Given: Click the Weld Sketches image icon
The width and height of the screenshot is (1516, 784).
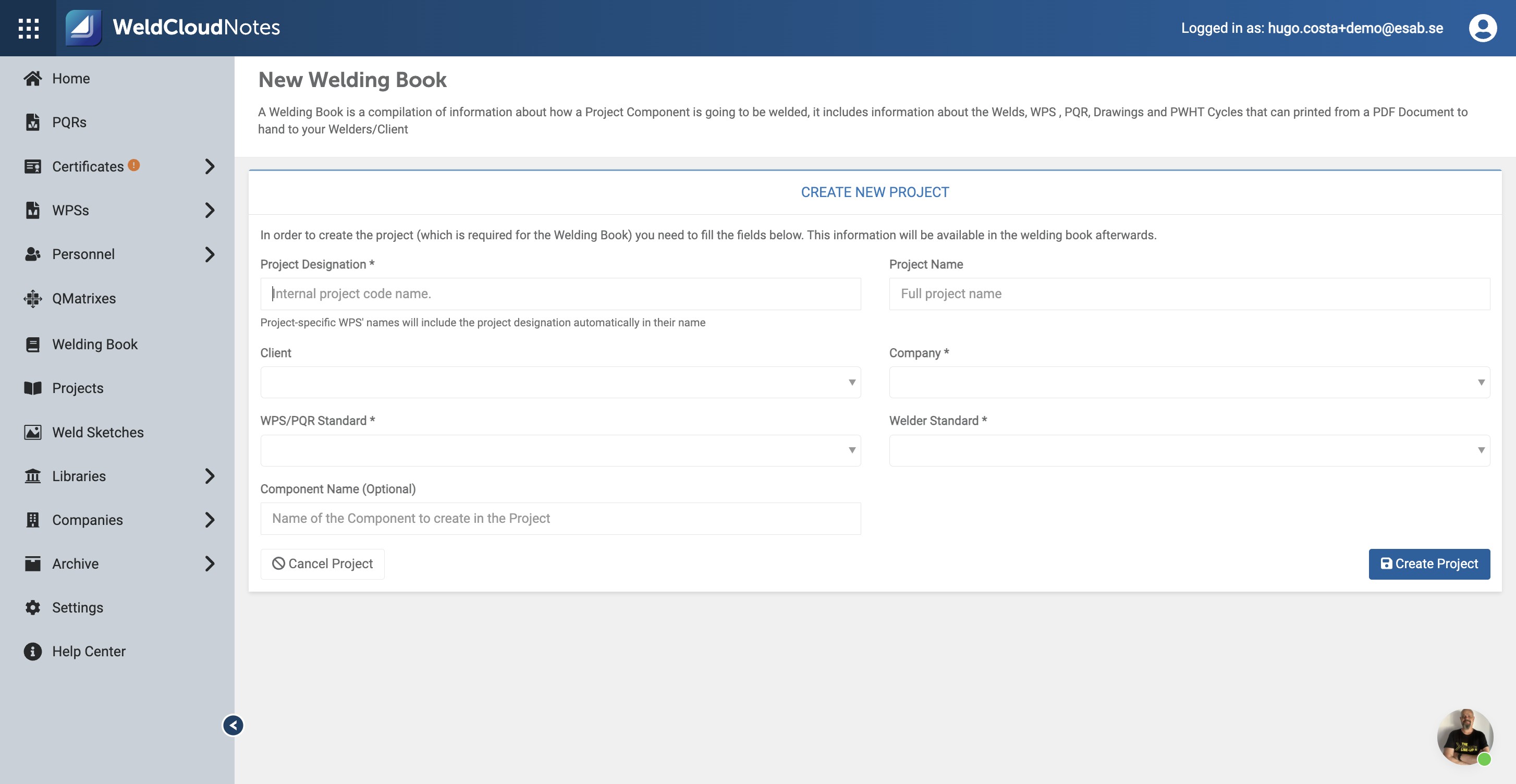Looking at the screenshot, I should 33,432.
